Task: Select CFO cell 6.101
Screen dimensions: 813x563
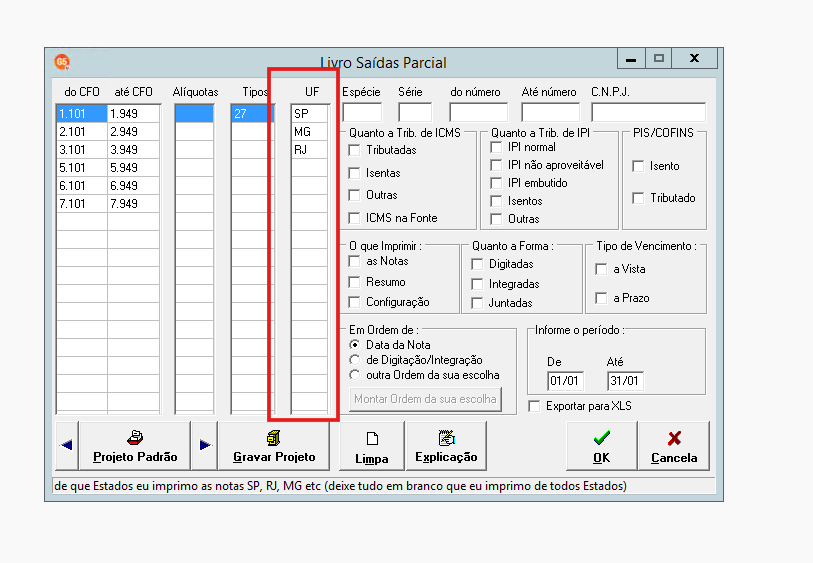Action: click(x=82, y=186)
